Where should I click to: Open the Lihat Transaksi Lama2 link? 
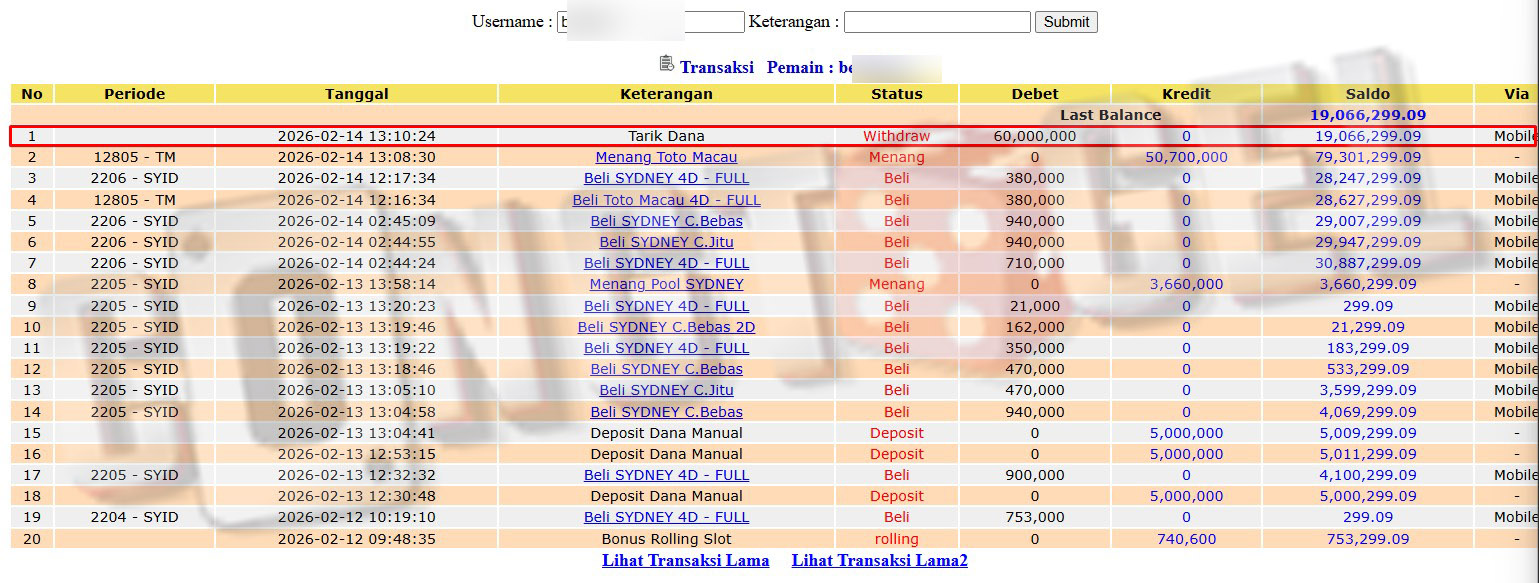(879, 560)
